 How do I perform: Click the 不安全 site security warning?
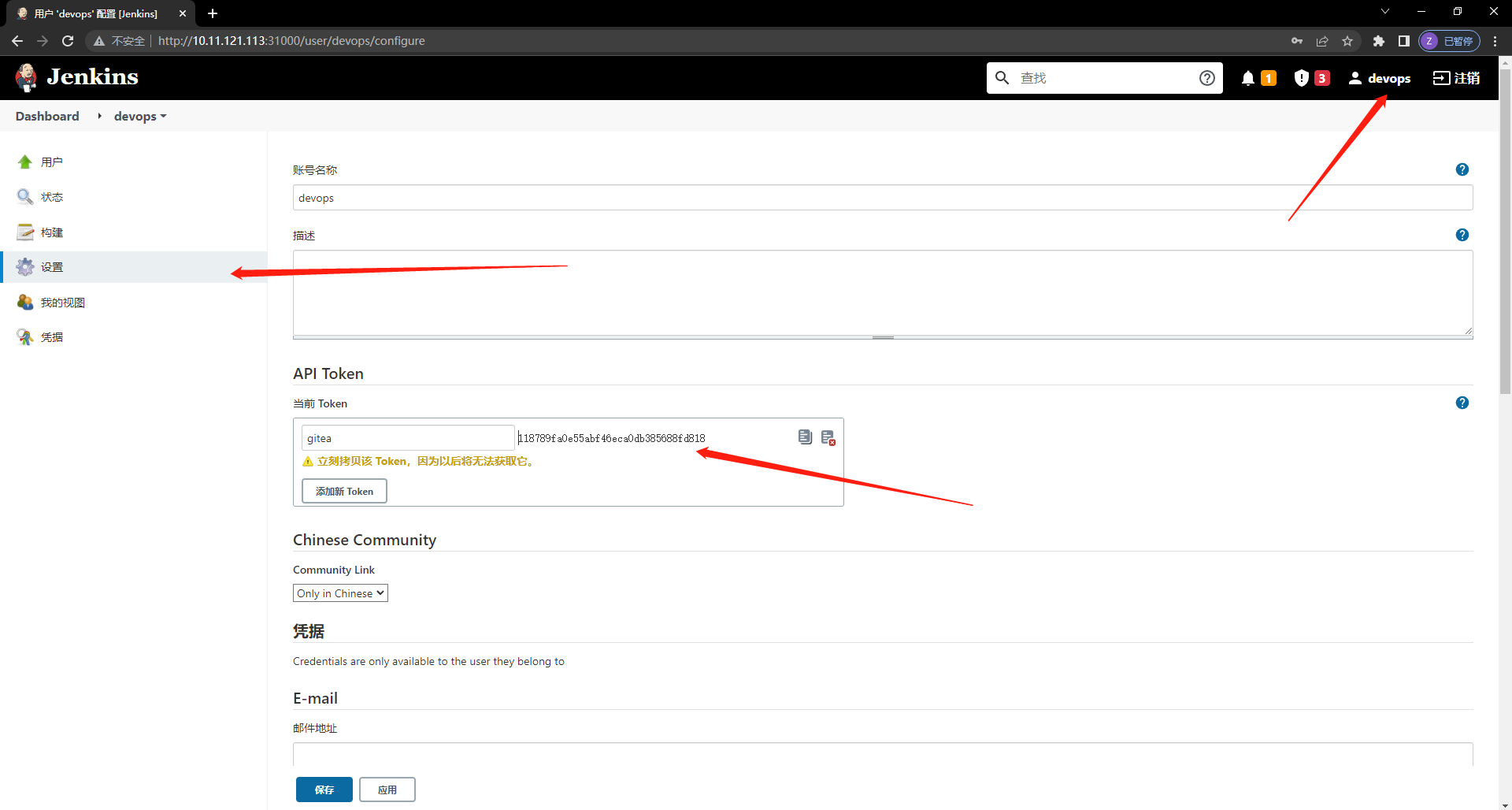[120, 41]
